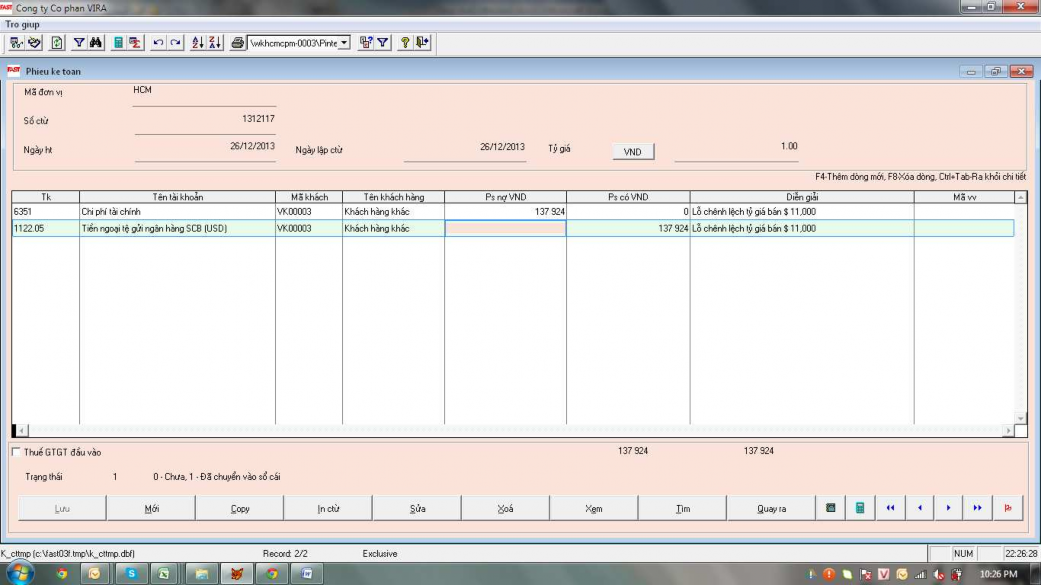Click the grid's horizontal scrollbar right arrow

(x=1008, y=431)
